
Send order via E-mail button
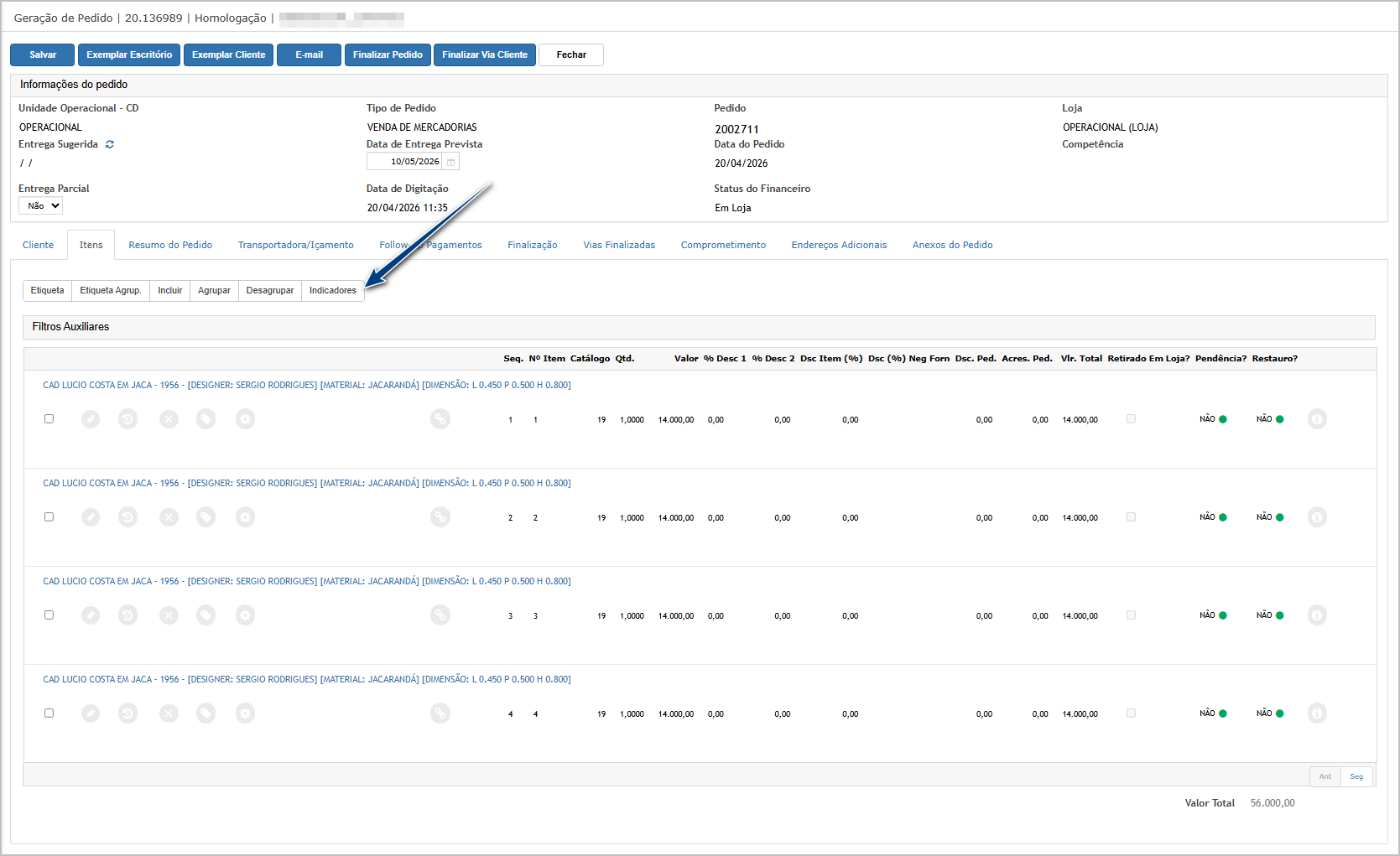pos(309,54)
